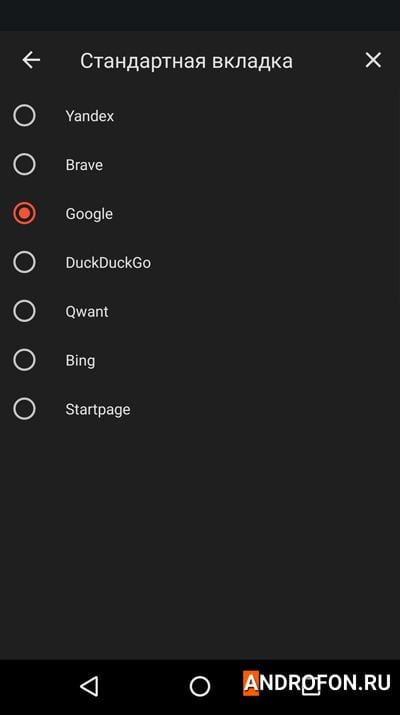The height and width of the screenshot is (715, 400).
Task: Tap the Startpage option label
Action: (x=98, y=409)
